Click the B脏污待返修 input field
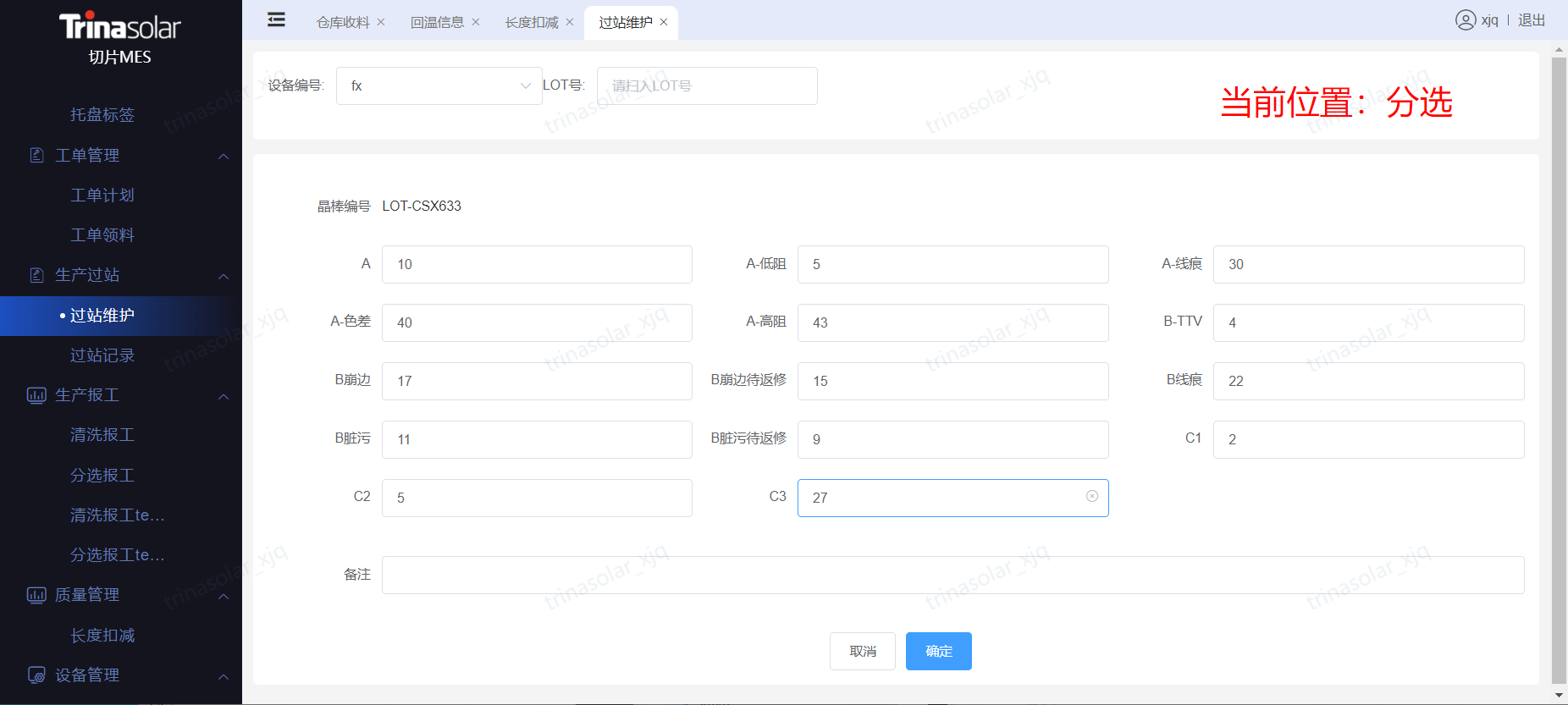The width and height of the screenshot is (1568, 705). pos(953,439)
